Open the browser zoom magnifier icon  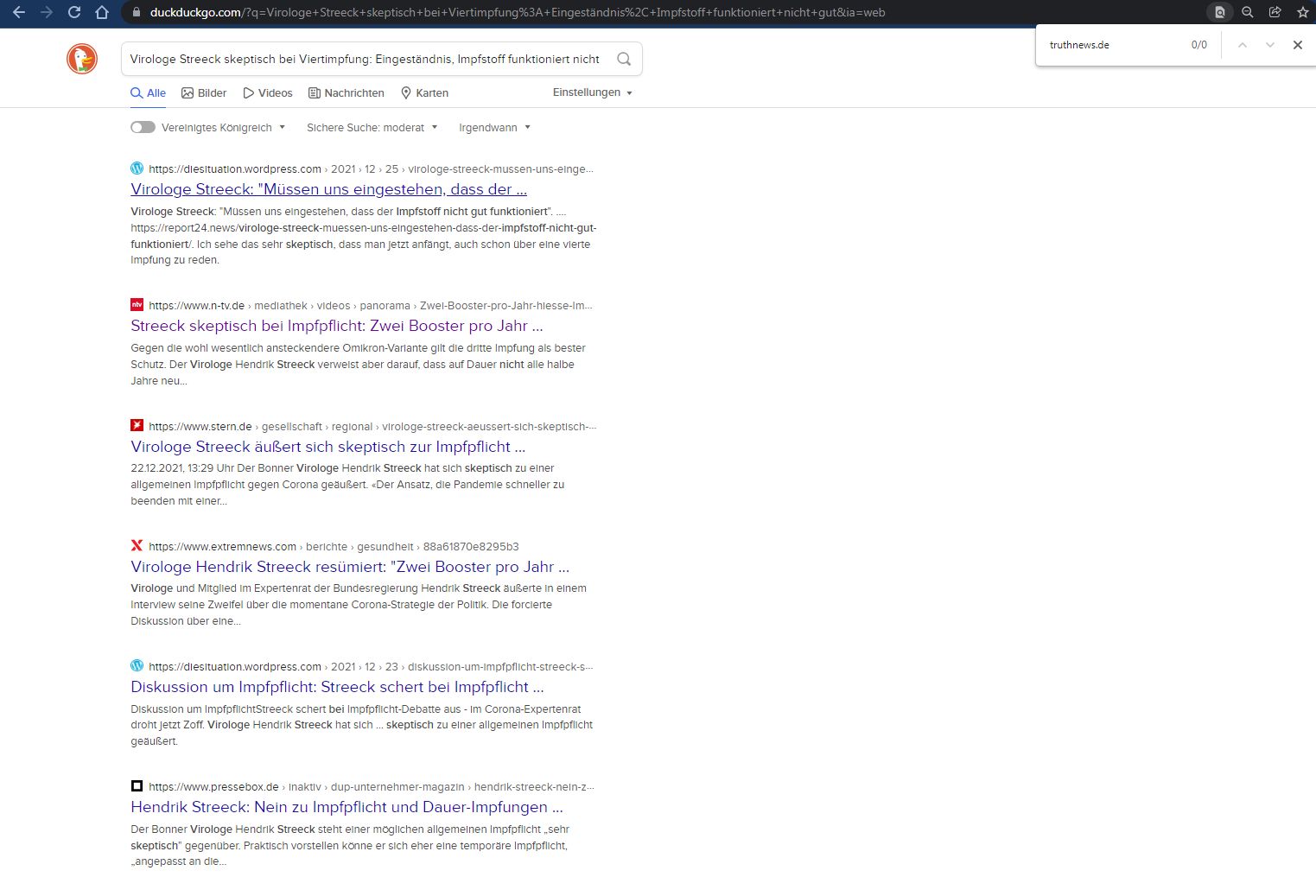(x=1247, y=12)
